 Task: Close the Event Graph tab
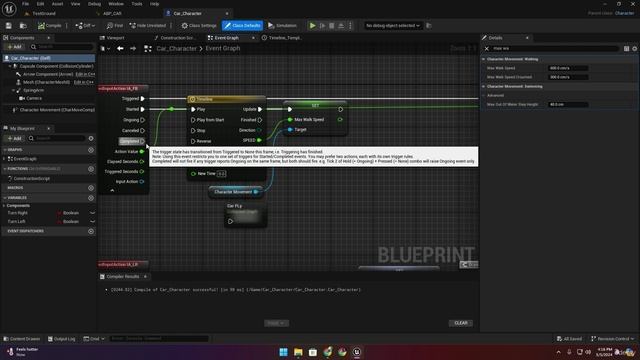pyautogui.click(x=253, y=38)
